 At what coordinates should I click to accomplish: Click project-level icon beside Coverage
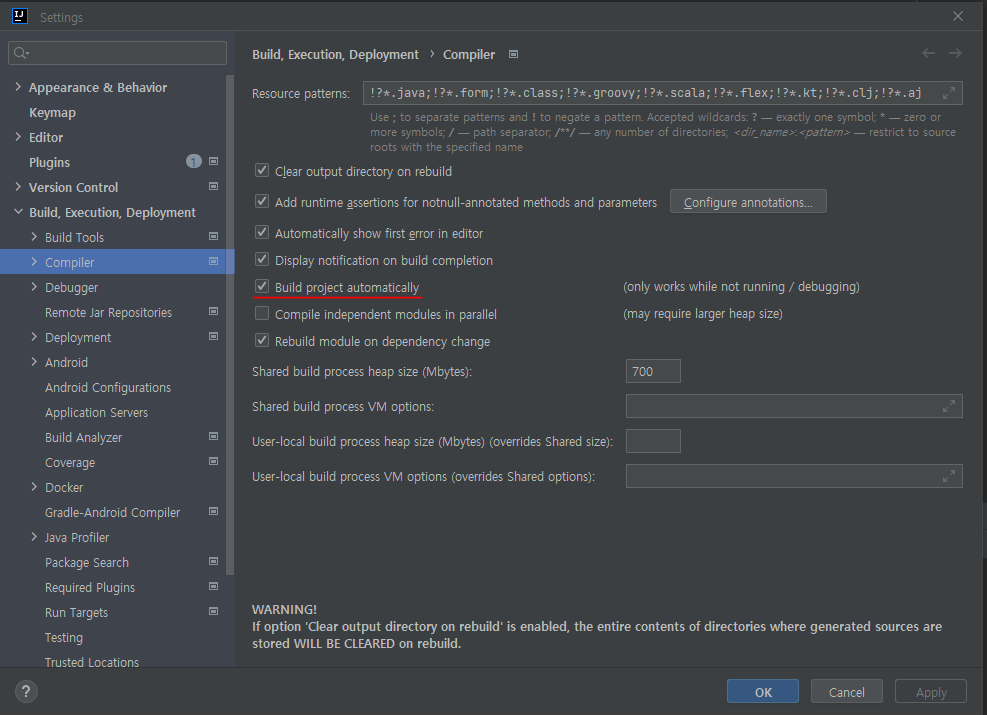pyautogui.click(x=213, y=462)
